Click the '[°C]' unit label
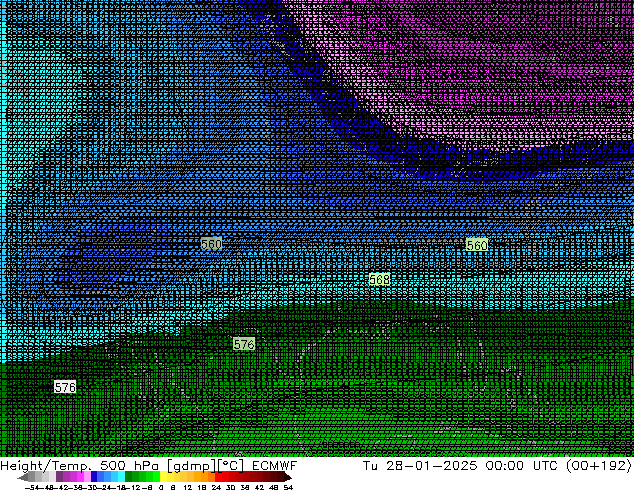This screenshot has width=634, height=490. [231, 466]
